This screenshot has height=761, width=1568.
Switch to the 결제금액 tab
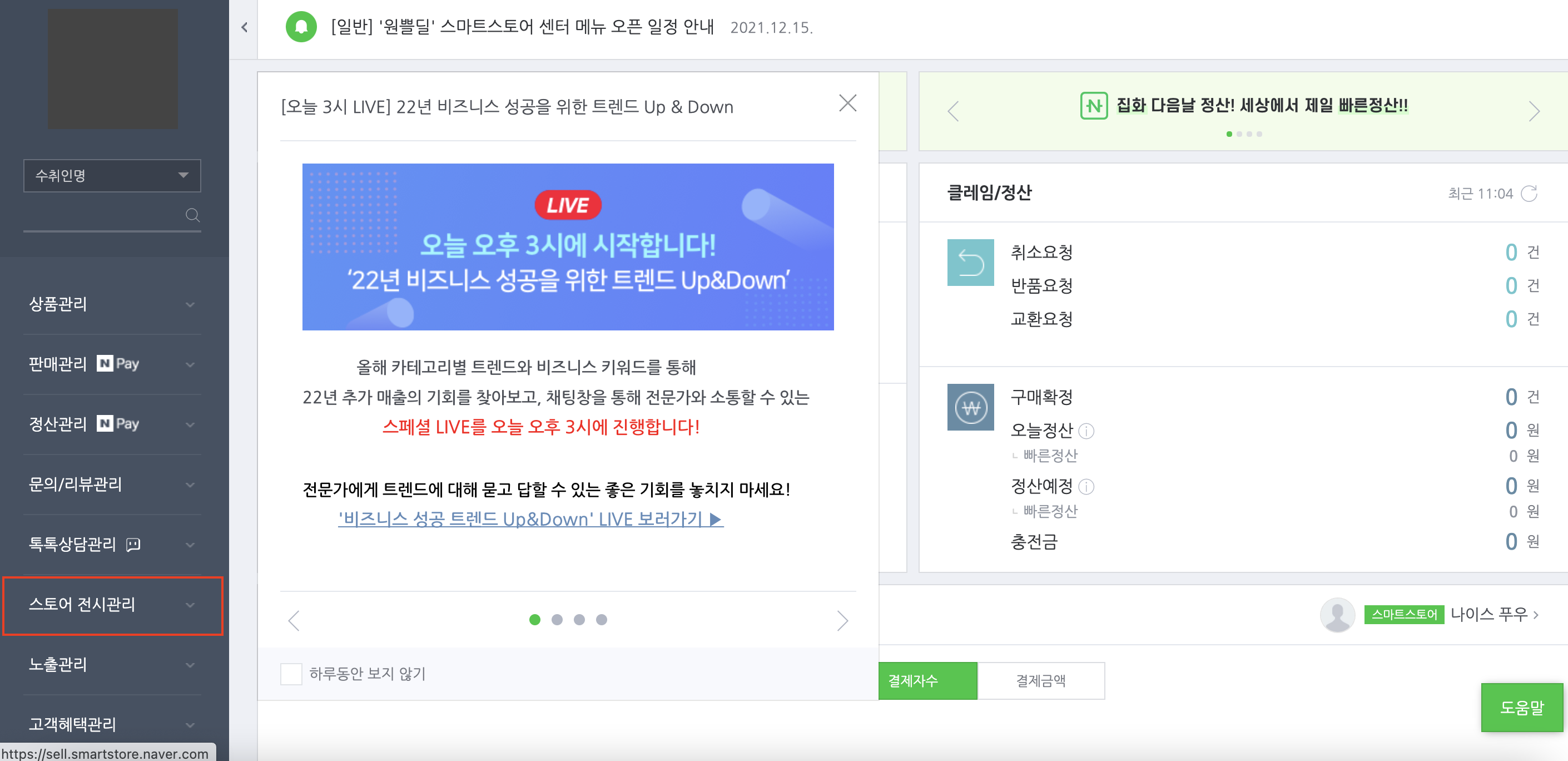click(1041, 681)
